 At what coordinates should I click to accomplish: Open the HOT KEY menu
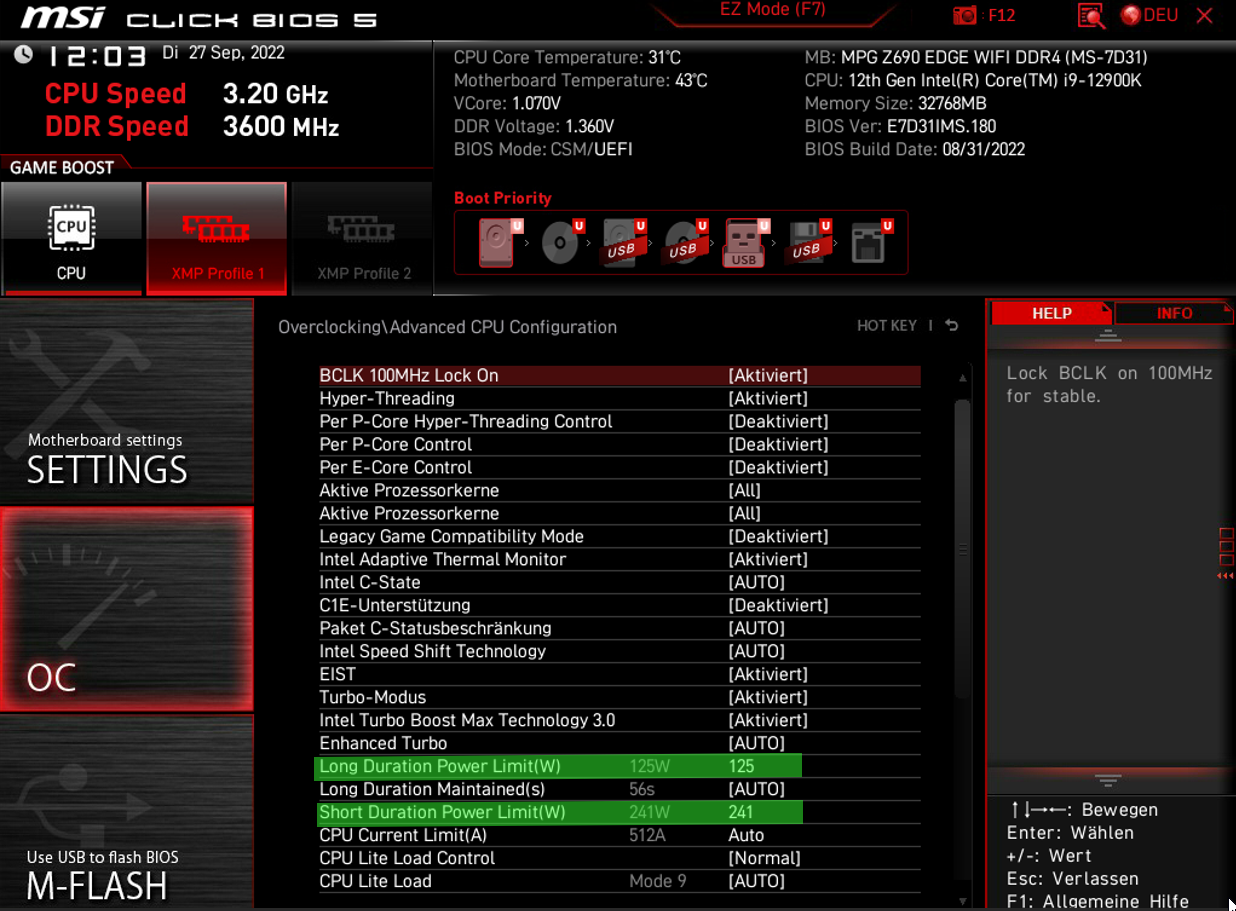pyautogui.click(x=887, y=326)
